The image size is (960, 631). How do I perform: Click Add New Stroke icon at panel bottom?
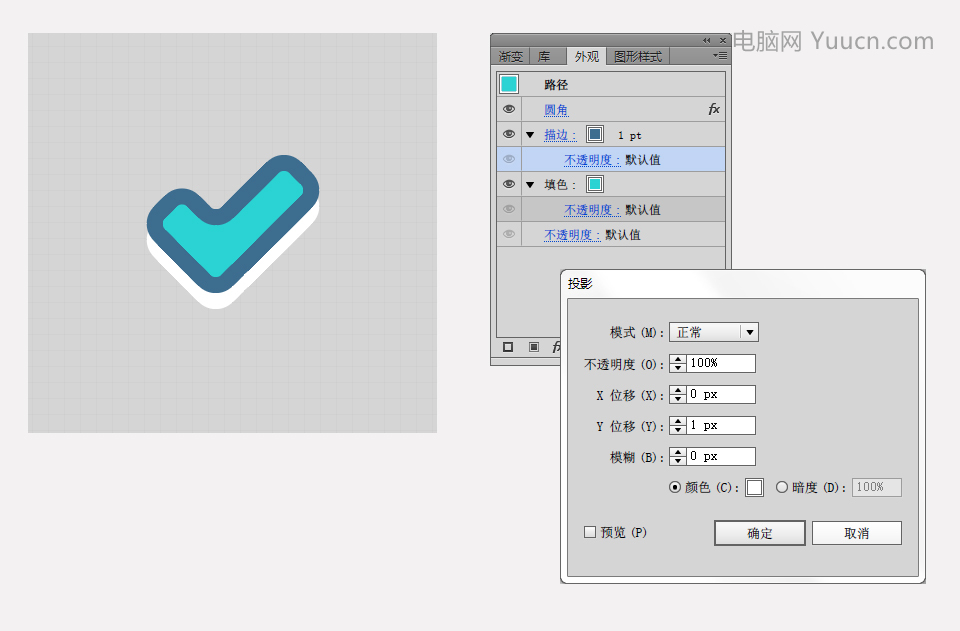pos(508,347)
